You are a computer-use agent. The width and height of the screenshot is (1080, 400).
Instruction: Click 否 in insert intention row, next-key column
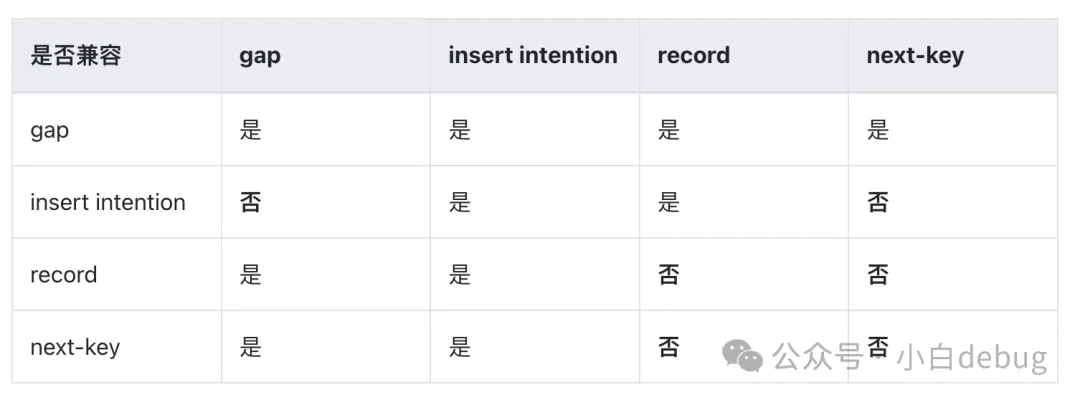click(878, 202)
